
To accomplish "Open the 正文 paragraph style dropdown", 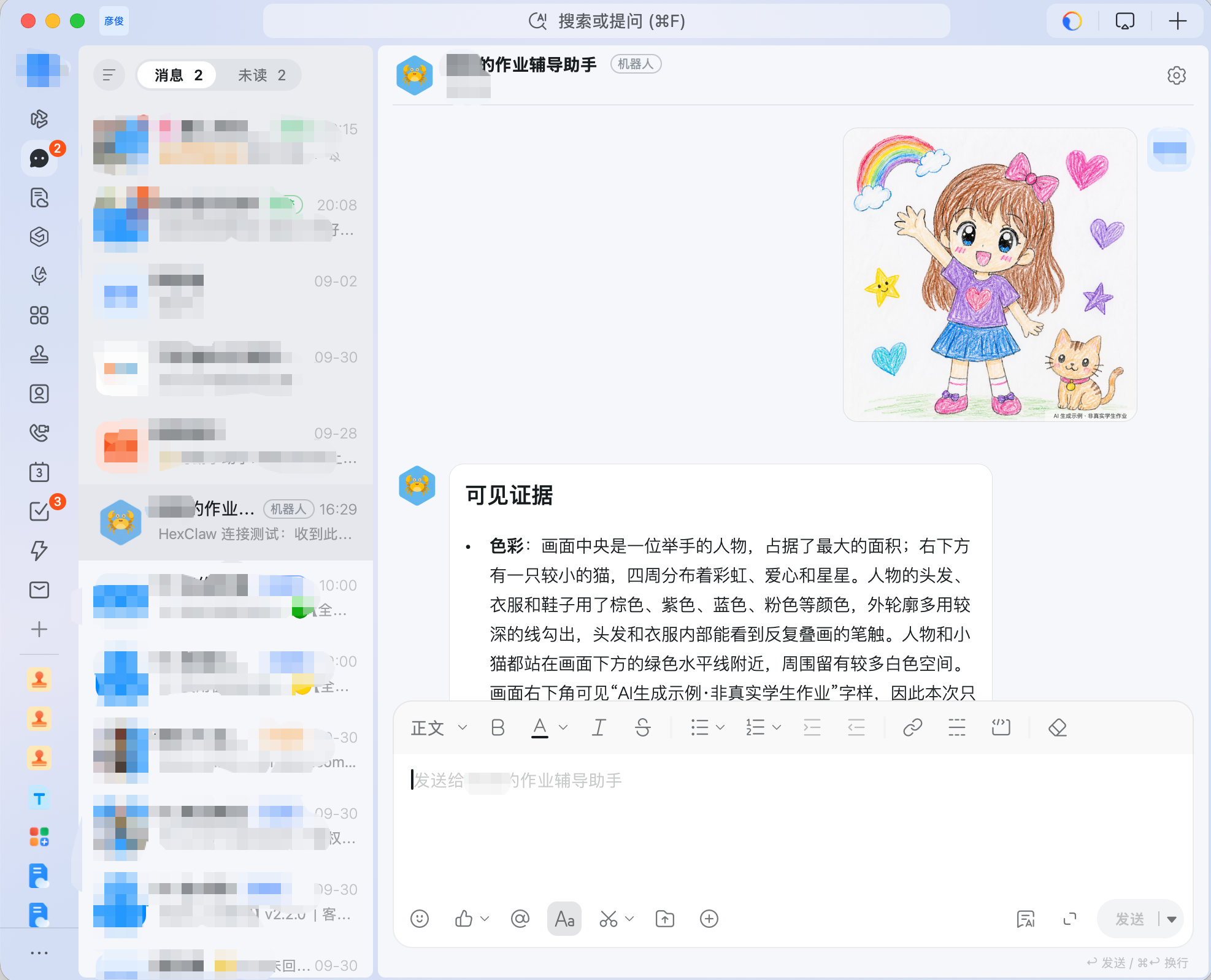I will click(439, 728).
